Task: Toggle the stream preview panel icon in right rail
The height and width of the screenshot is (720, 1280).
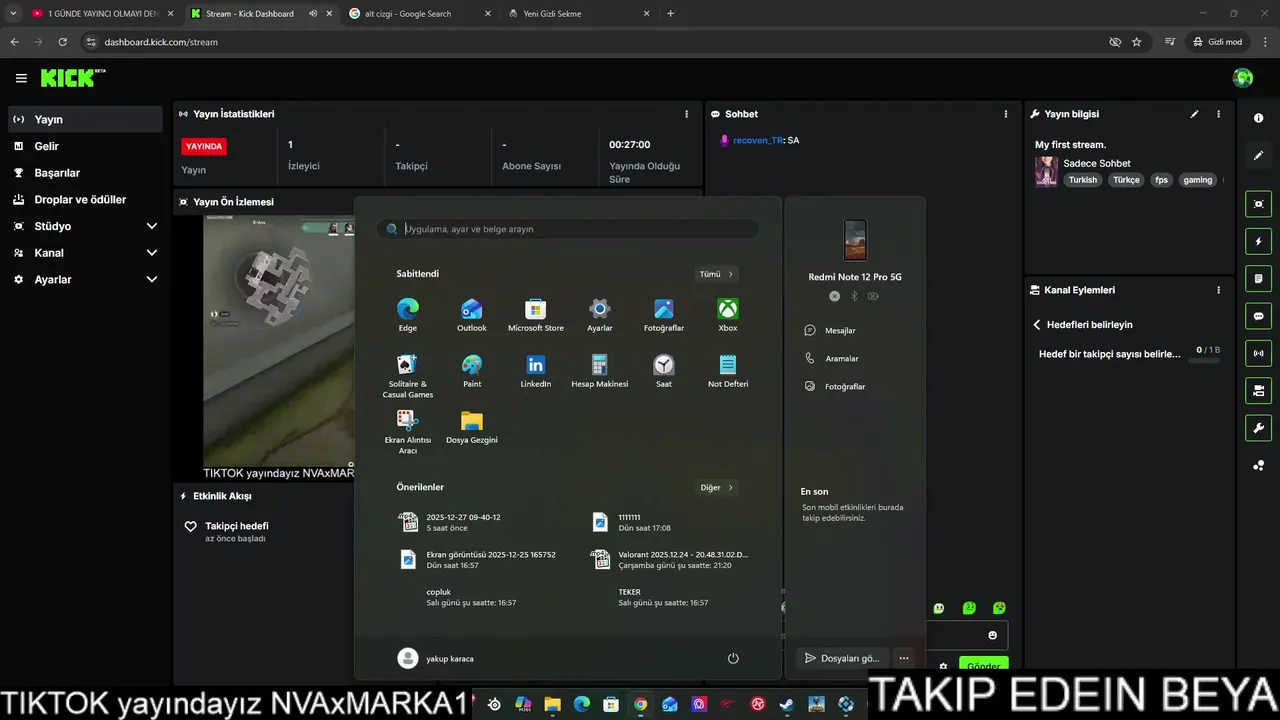Action: (1258, 204)
